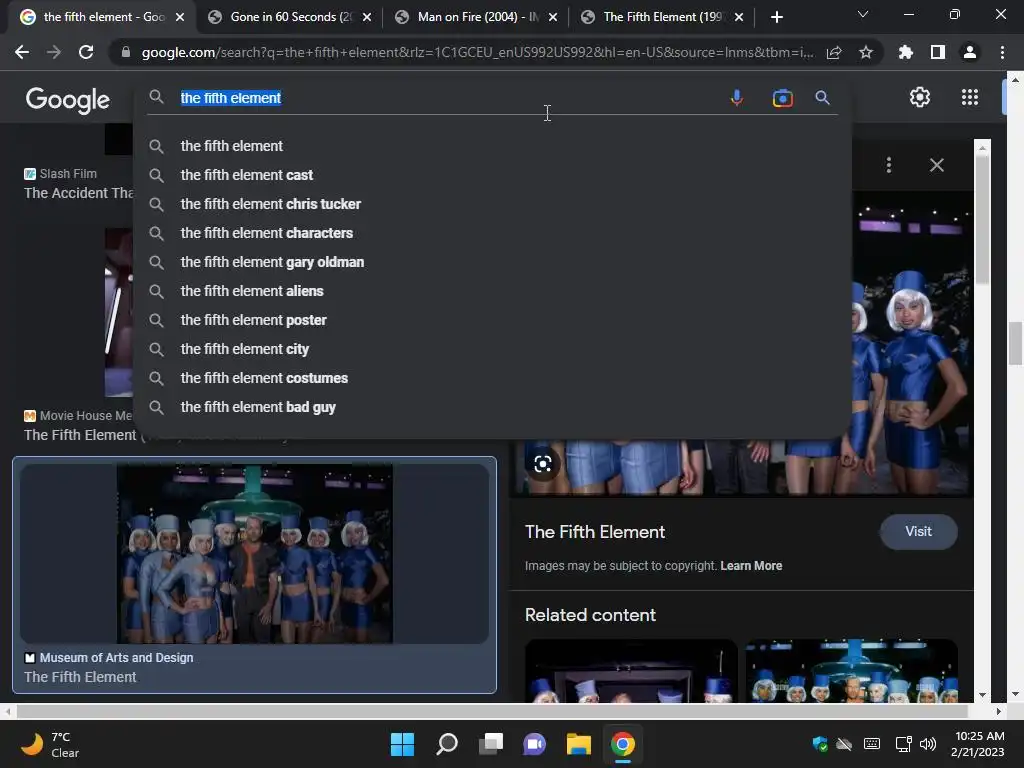Search inside image with Lens icon

click(543, 464)
